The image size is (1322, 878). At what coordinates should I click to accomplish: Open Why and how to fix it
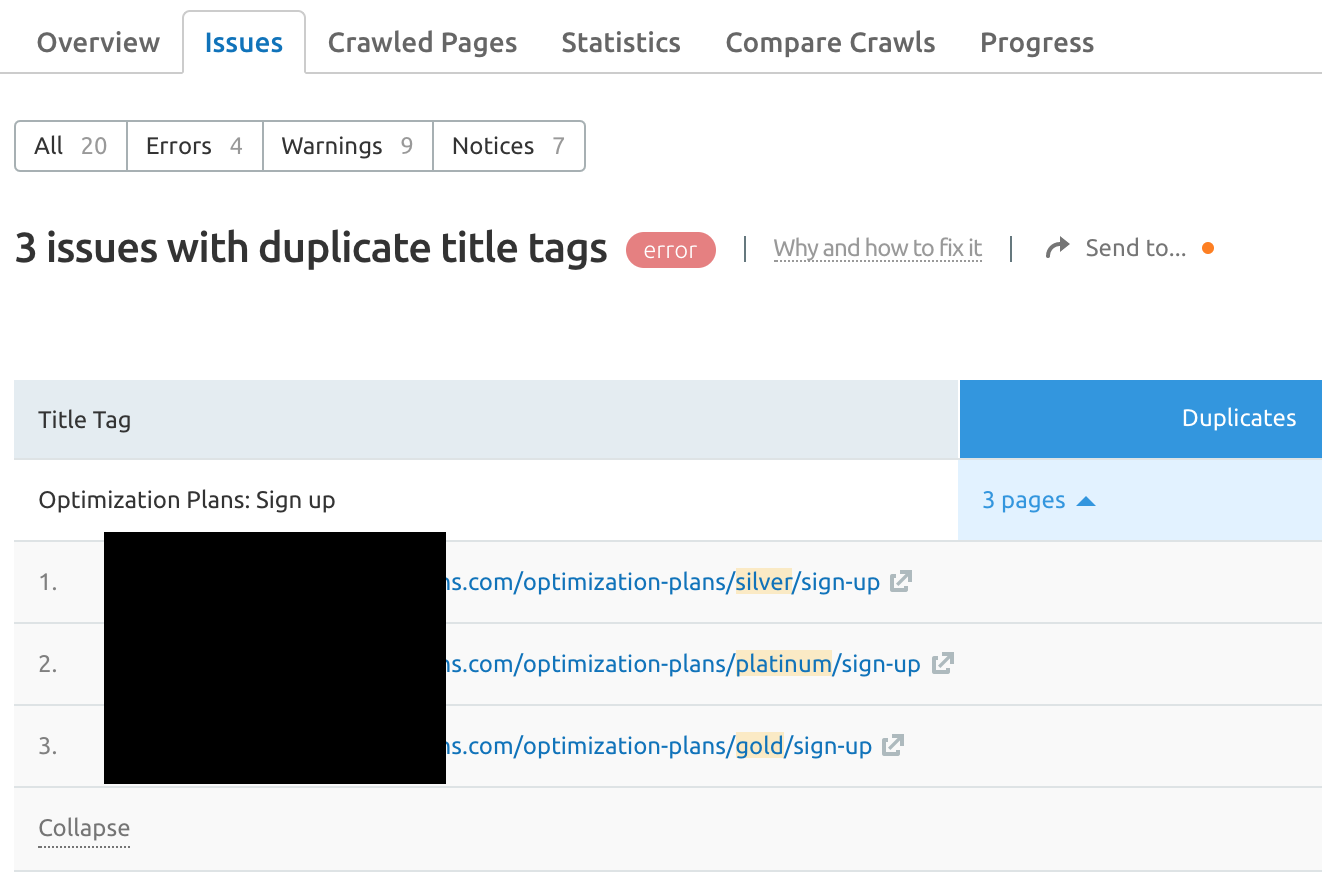tap(878, 248)
